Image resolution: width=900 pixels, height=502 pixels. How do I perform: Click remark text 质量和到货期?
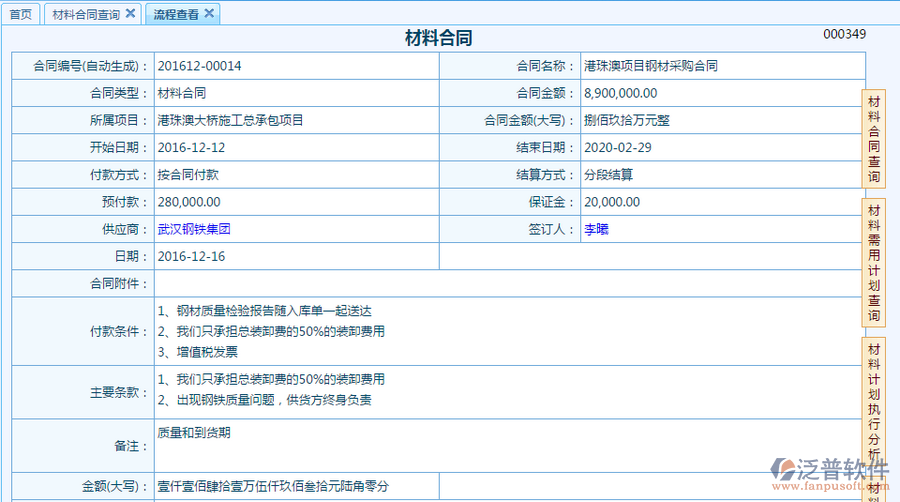(194, 433)
